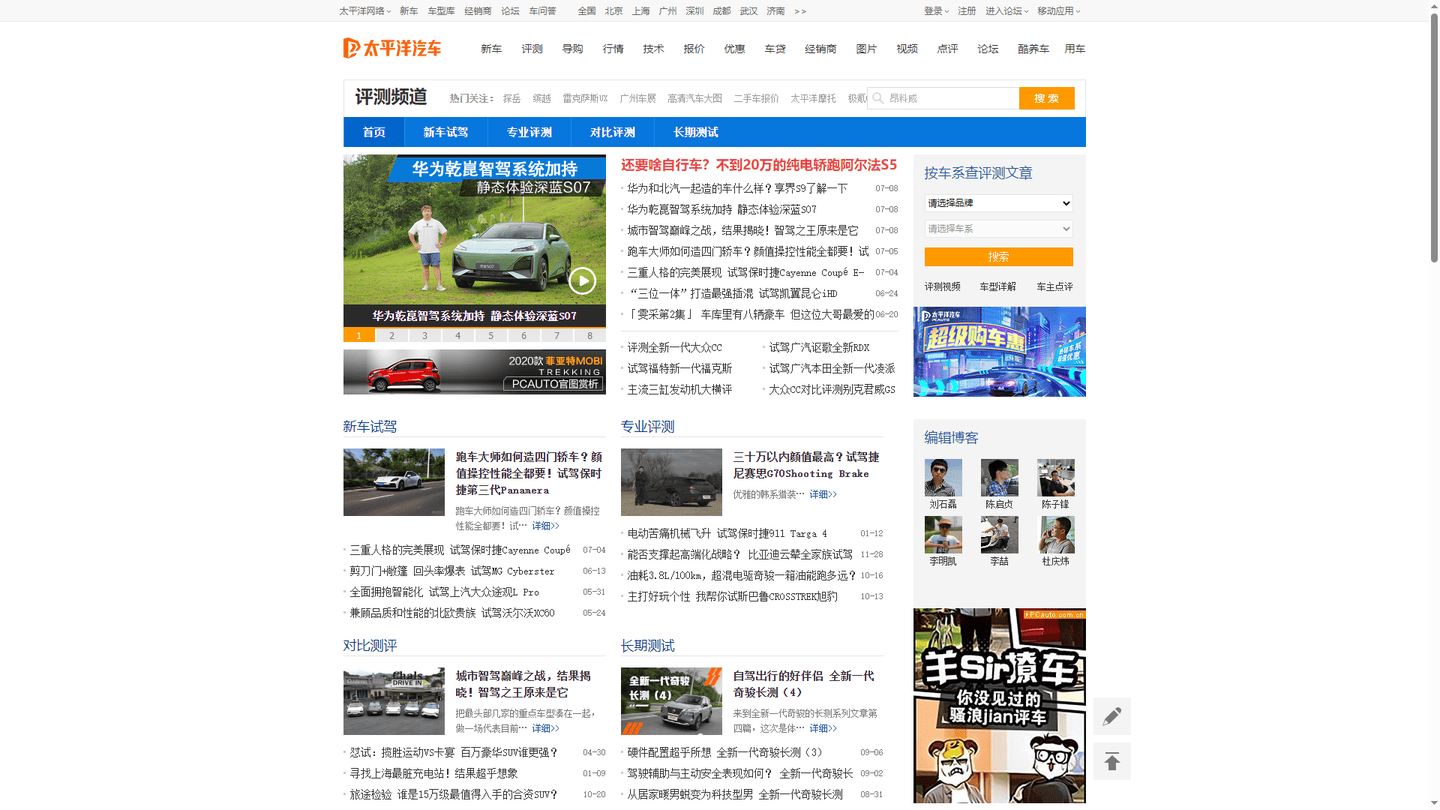Open the 车主点评 link
1440x810 pixels.
point(1054,287)
